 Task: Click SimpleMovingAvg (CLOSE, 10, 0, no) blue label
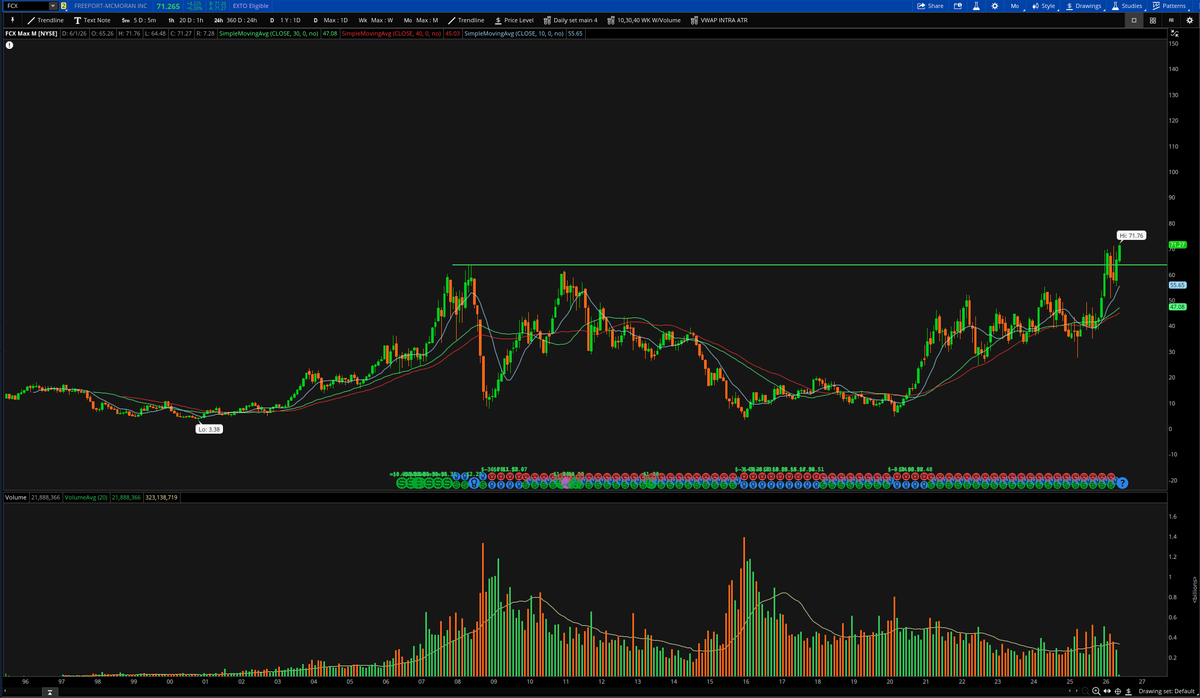(x=514, y=33)
